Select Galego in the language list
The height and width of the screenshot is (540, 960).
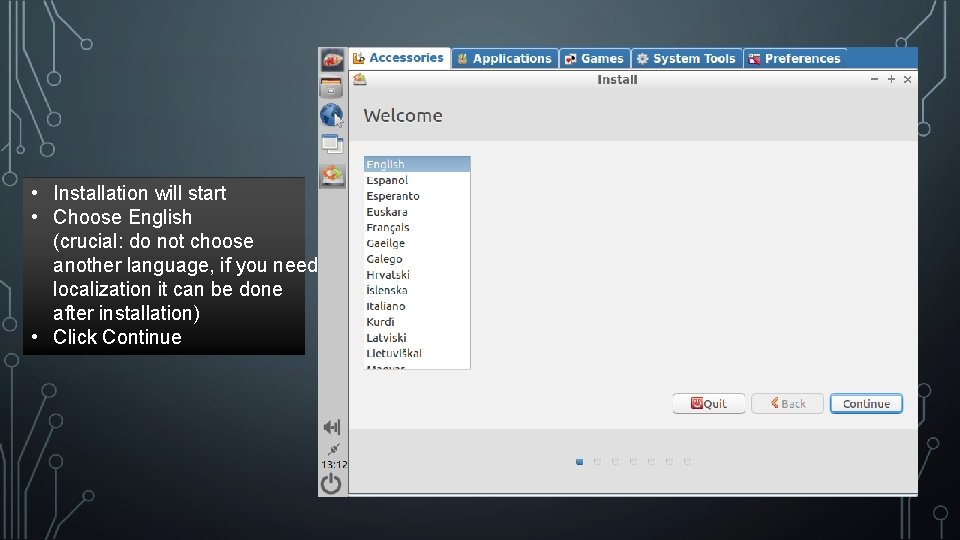click(x=417, y=259)
